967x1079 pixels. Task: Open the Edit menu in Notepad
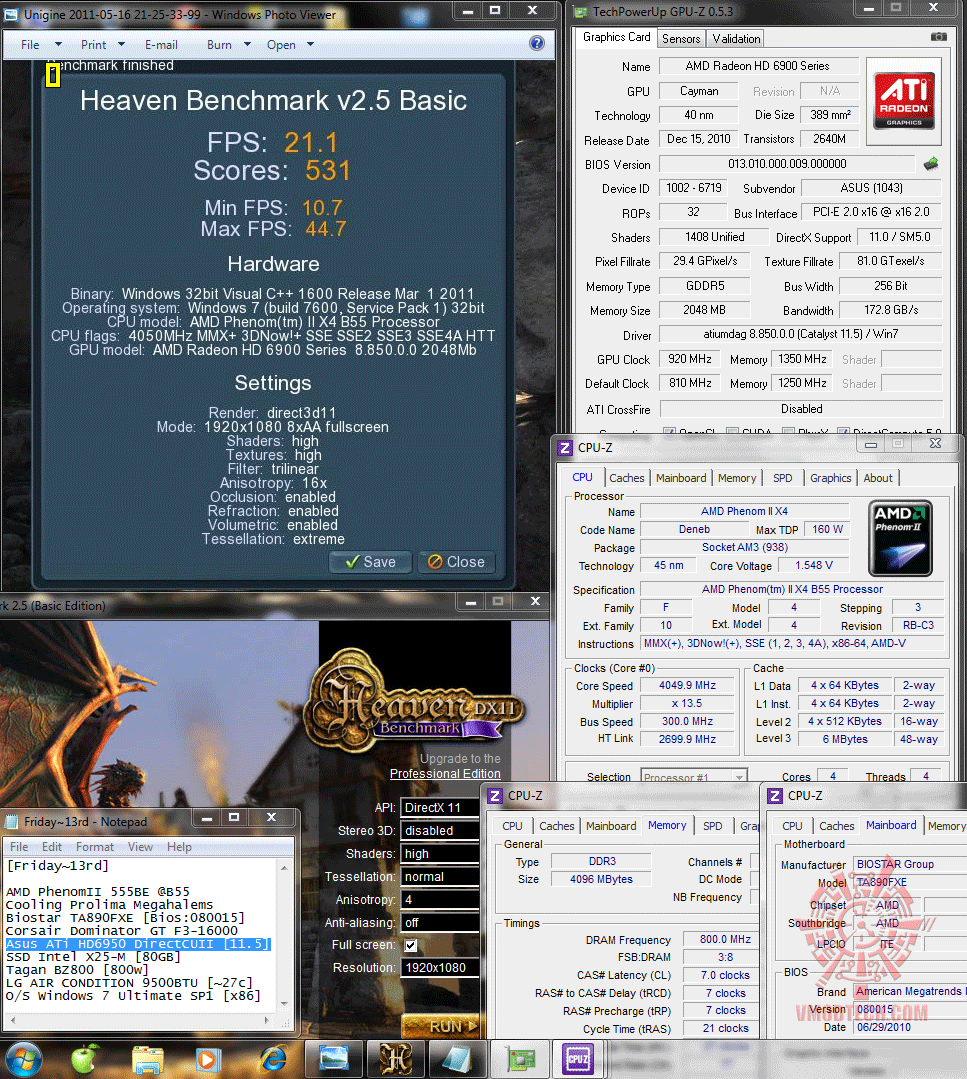coord(52,846)
